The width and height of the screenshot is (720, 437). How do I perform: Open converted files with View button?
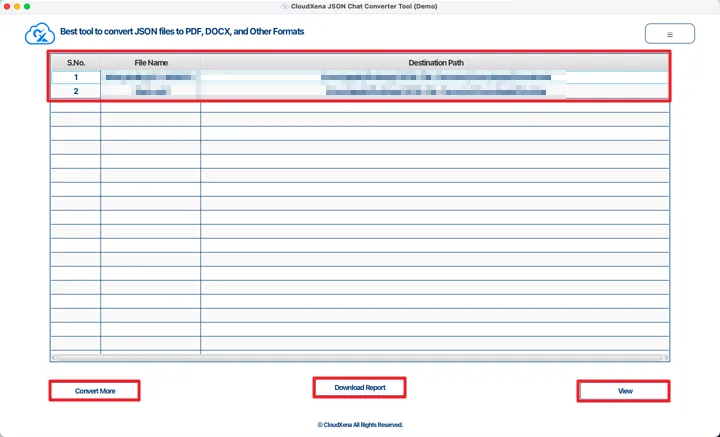pos(625,391)
